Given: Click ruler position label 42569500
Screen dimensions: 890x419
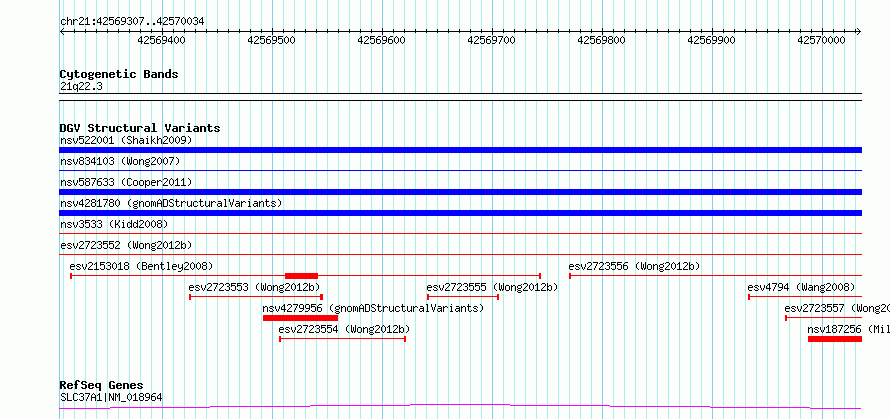Looking at the screenshot, I should point(272,40).
